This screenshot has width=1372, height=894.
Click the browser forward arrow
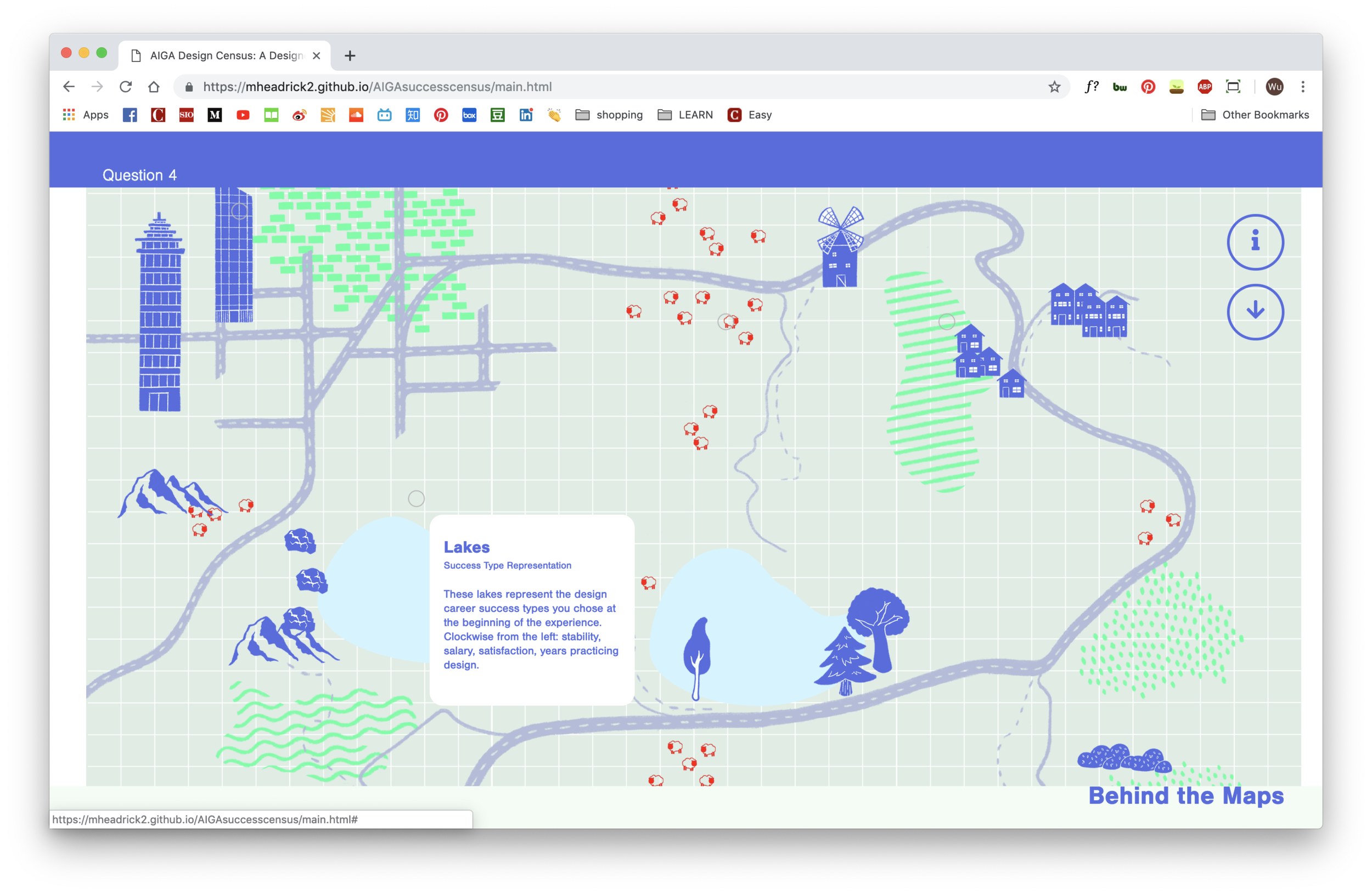(x=97, y=87)
